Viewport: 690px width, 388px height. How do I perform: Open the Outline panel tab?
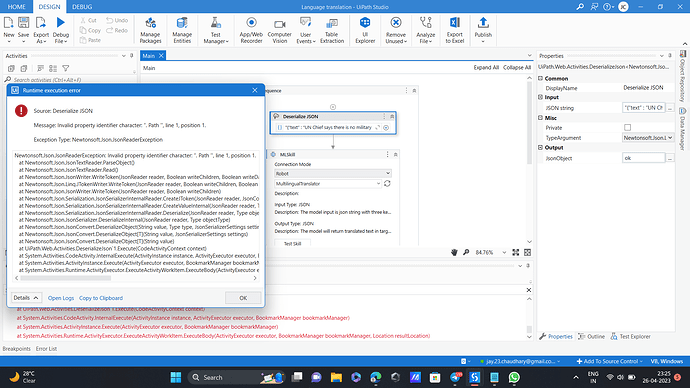click(592, 337)
